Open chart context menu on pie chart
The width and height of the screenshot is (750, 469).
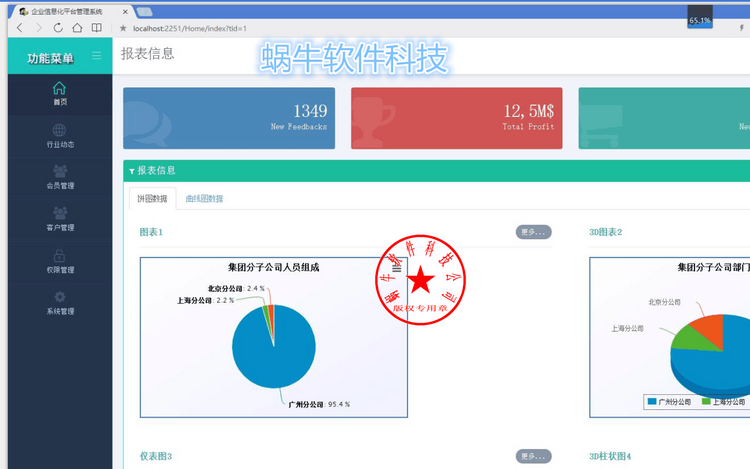[x=397, y=268]
